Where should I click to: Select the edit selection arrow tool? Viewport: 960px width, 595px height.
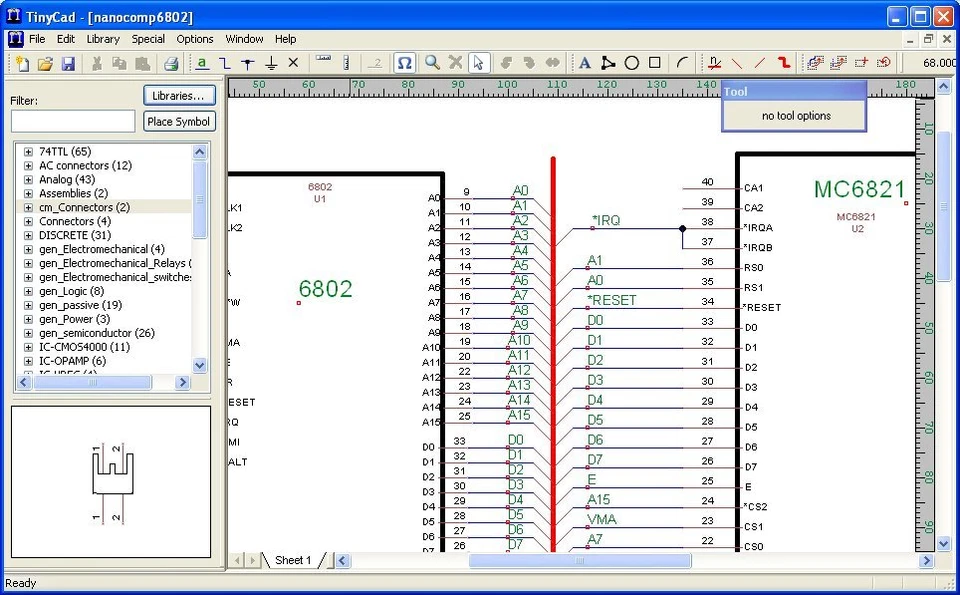point(477,62)
